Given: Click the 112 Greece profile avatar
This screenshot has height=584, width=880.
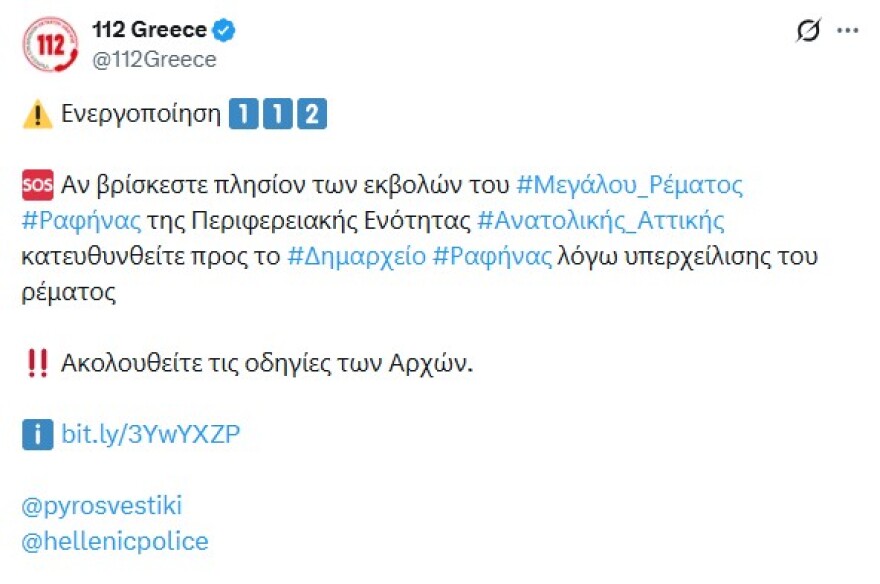Looking at the screenshot, I should tap(48, 45).
